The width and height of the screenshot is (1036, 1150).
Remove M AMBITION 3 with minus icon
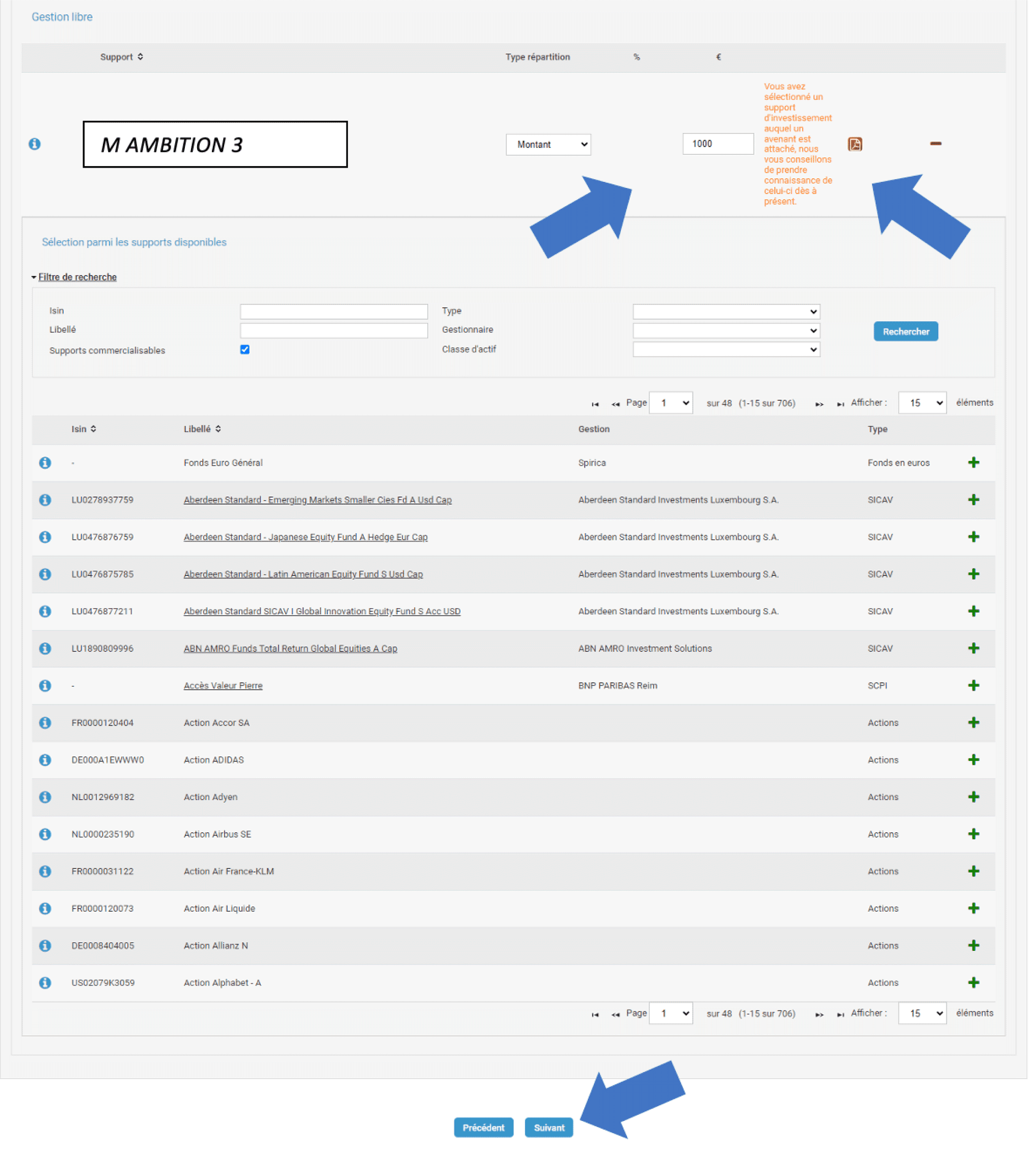[x=935, y=144]
